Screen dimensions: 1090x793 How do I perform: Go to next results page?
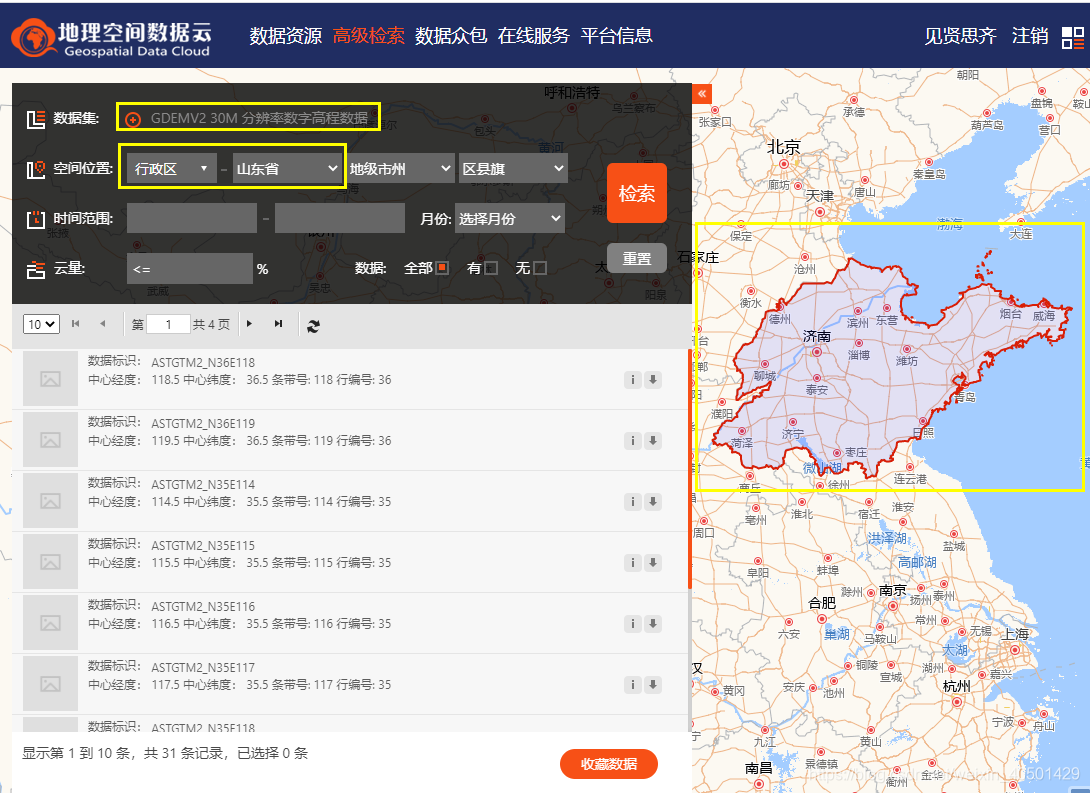(250, 324)
